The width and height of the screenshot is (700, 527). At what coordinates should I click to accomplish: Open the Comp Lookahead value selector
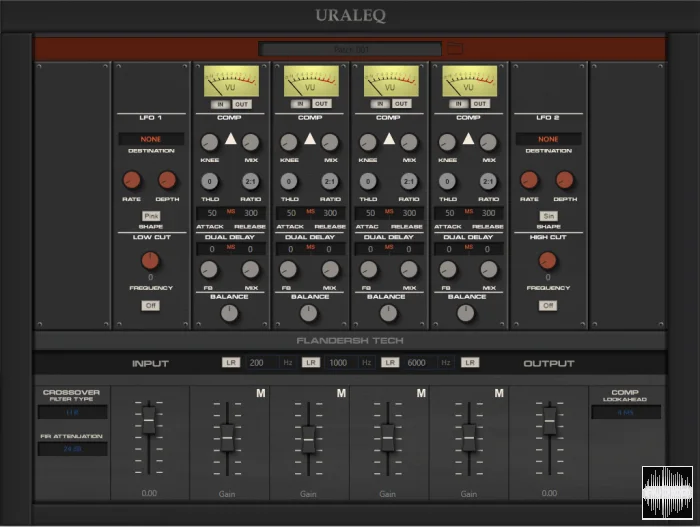click(x=626, y=412)
